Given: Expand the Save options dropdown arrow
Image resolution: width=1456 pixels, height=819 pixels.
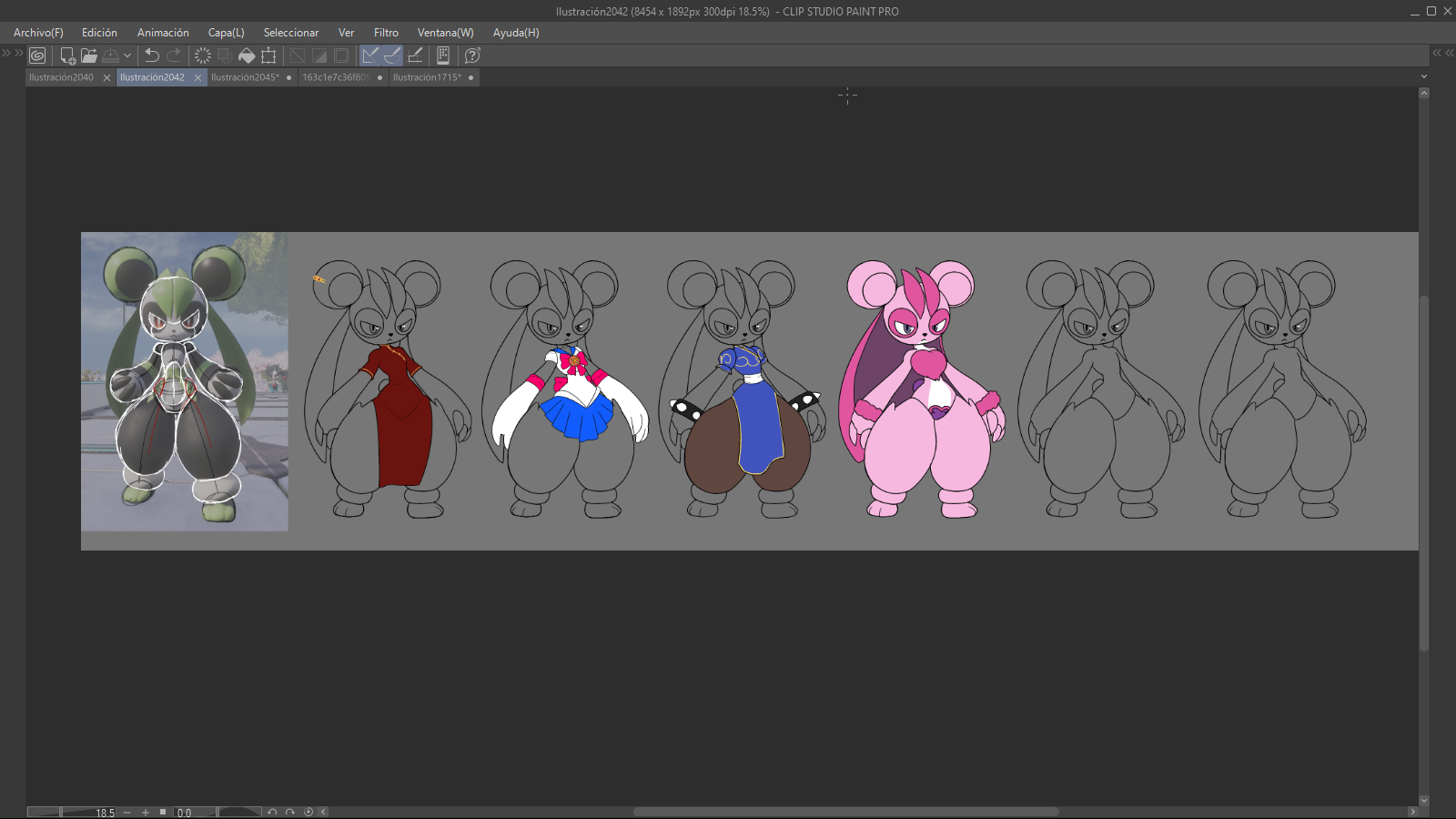Looking at the screenshot, I should coord(127,56).
